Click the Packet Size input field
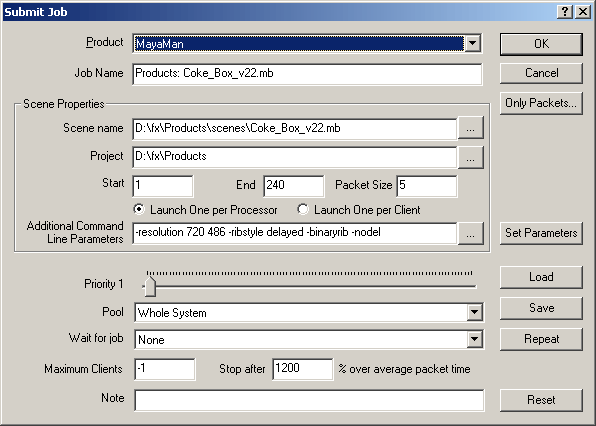This screenshot has width=596, height=426. (426, 186)
